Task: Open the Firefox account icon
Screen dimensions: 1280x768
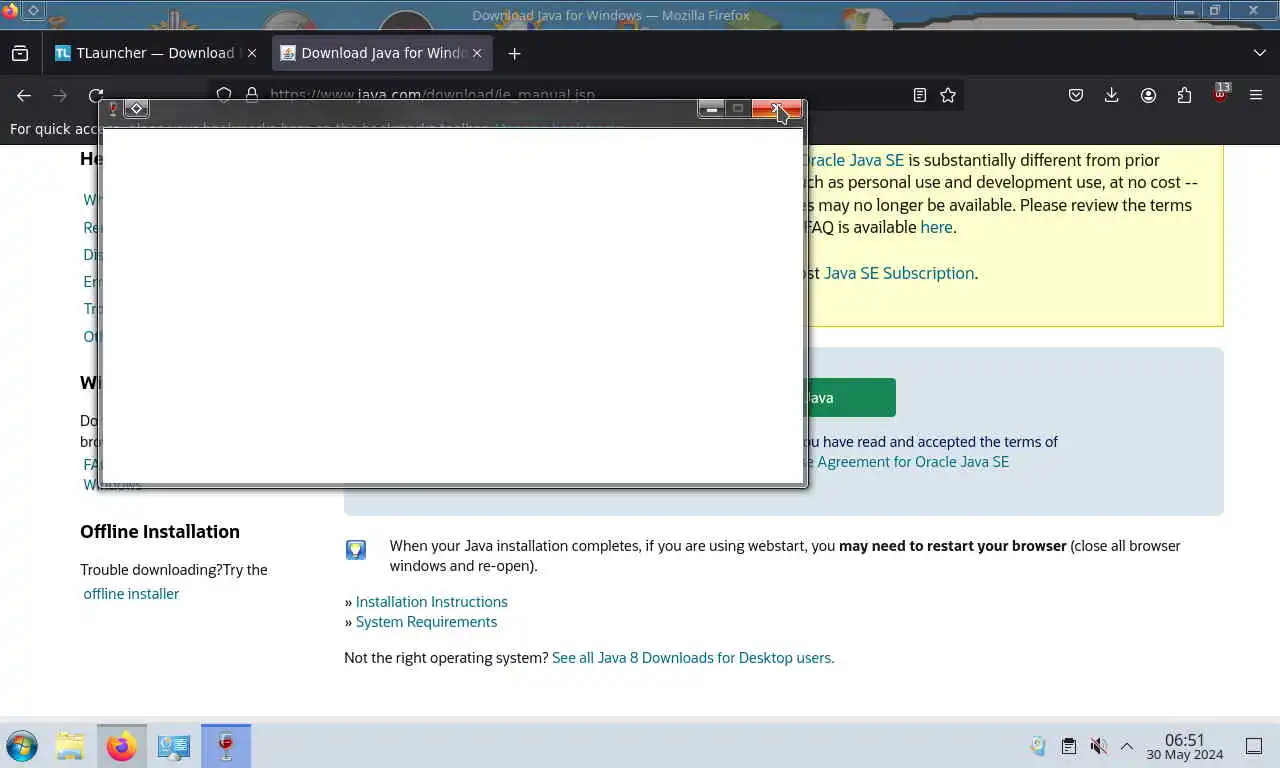Action: [1148, 95]
